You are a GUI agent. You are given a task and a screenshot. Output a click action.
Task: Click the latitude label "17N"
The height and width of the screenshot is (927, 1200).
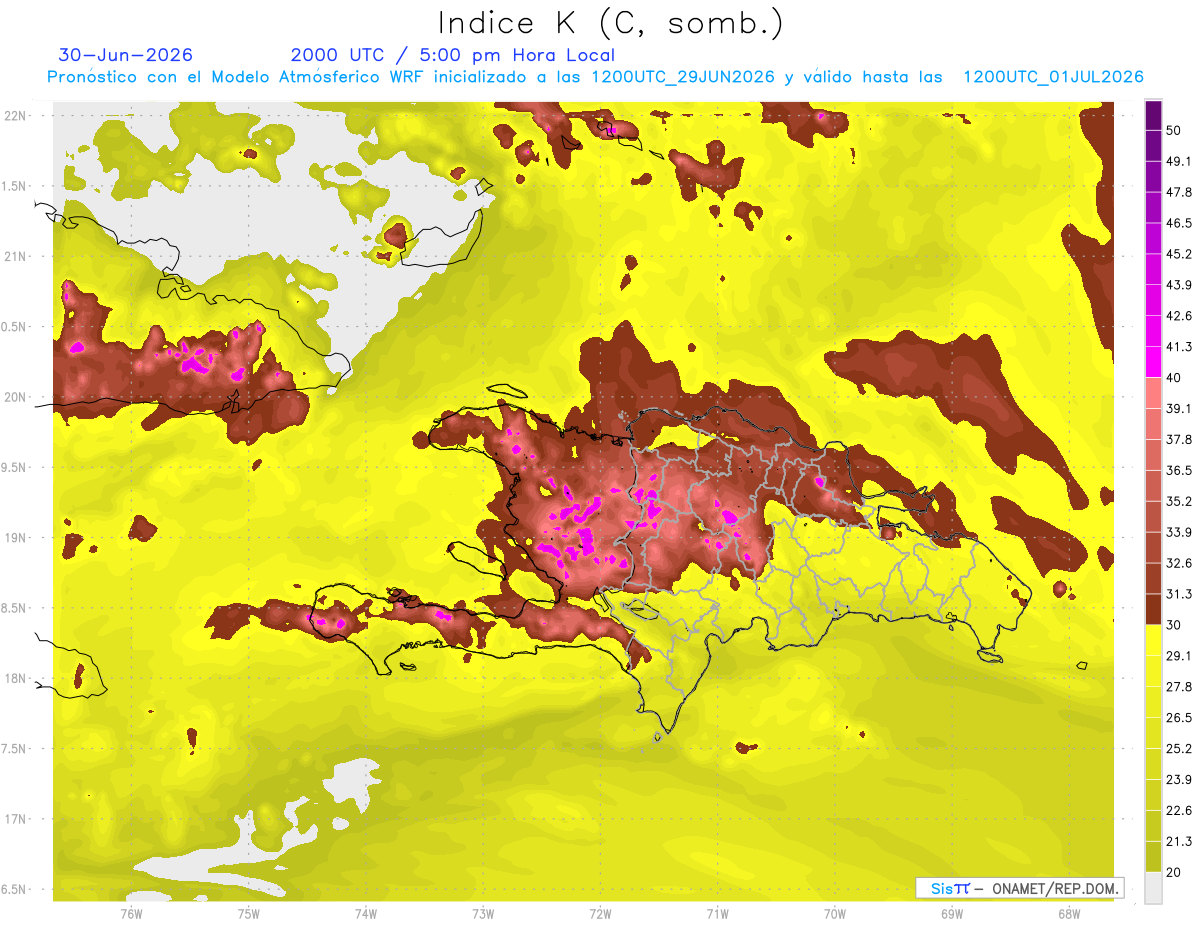coord(14,820)
